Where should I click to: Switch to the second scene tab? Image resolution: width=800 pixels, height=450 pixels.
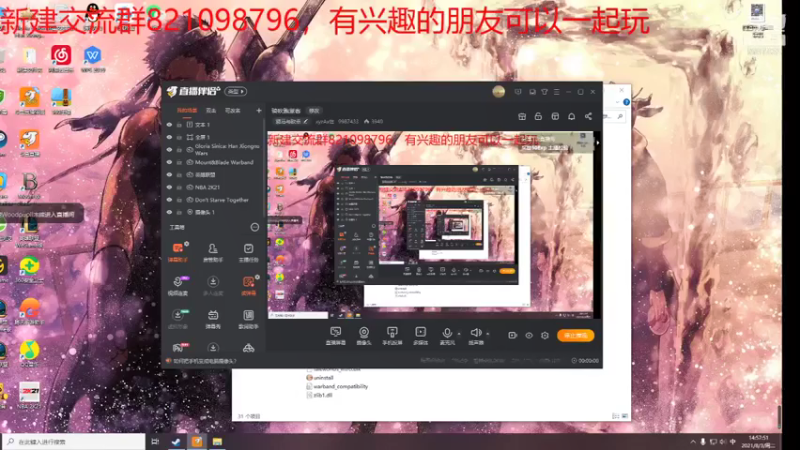pos(211,111)
